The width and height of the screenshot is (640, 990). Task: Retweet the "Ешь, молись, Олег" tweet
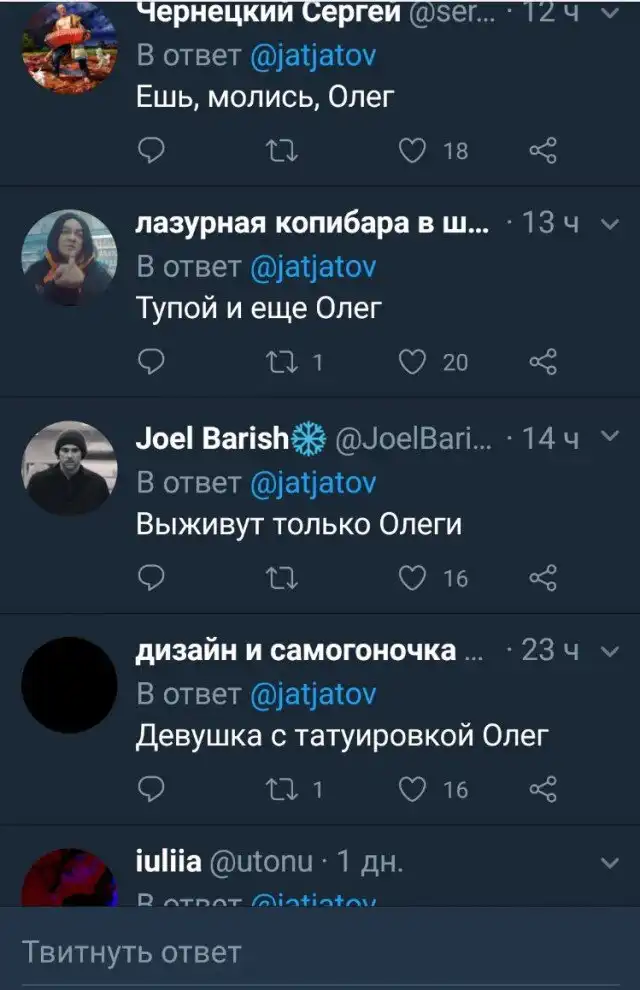pos(281,152)
